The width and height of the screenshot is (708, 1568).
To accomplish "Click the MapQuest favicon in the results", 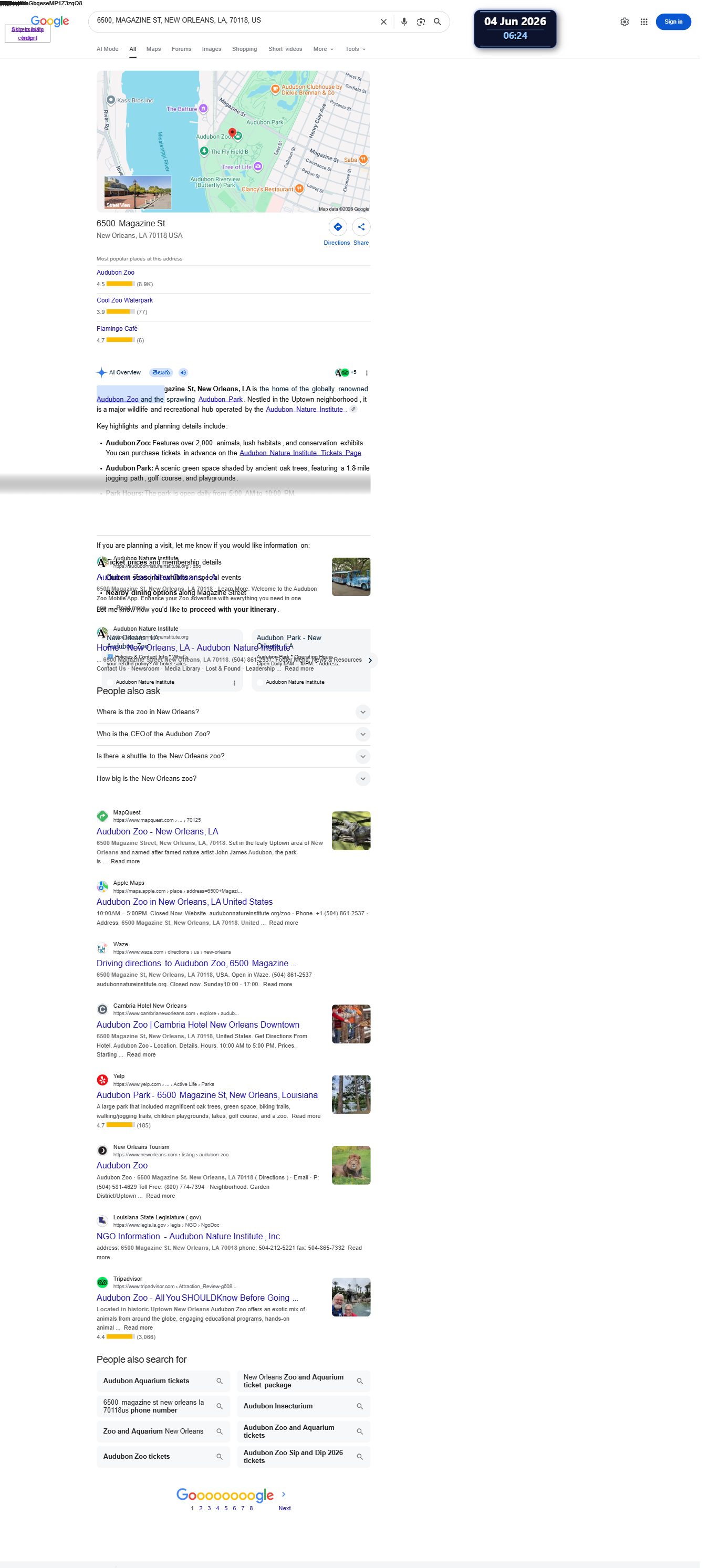I will 103,826.
